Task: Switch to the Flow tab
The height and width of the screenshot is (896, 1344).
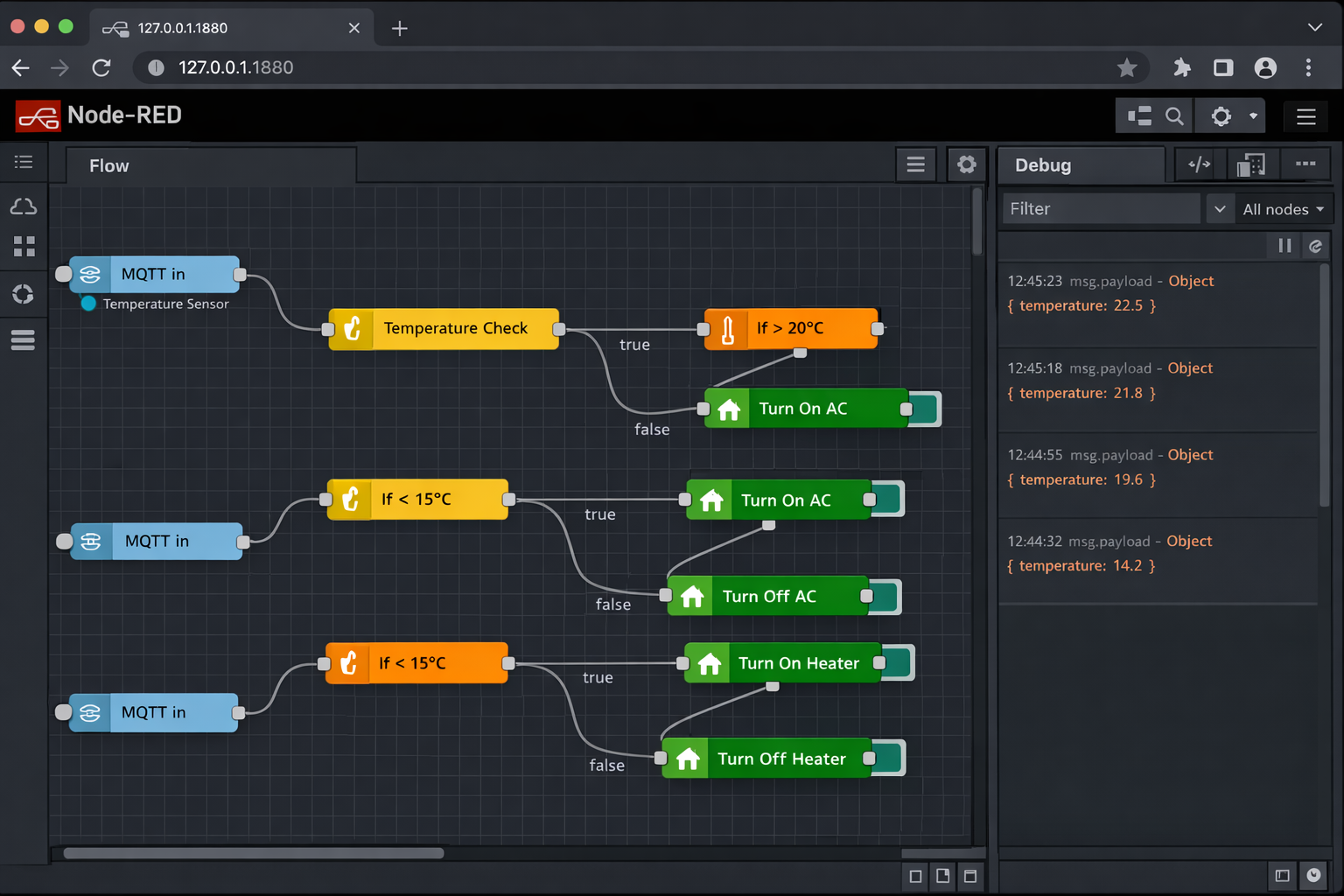Action: 211,165
